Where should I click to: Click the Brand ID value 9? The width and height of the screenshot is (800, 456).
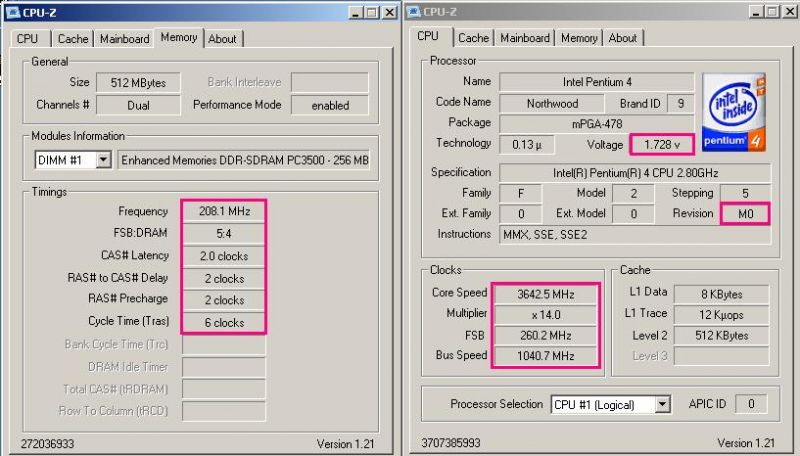coord(681,104)
